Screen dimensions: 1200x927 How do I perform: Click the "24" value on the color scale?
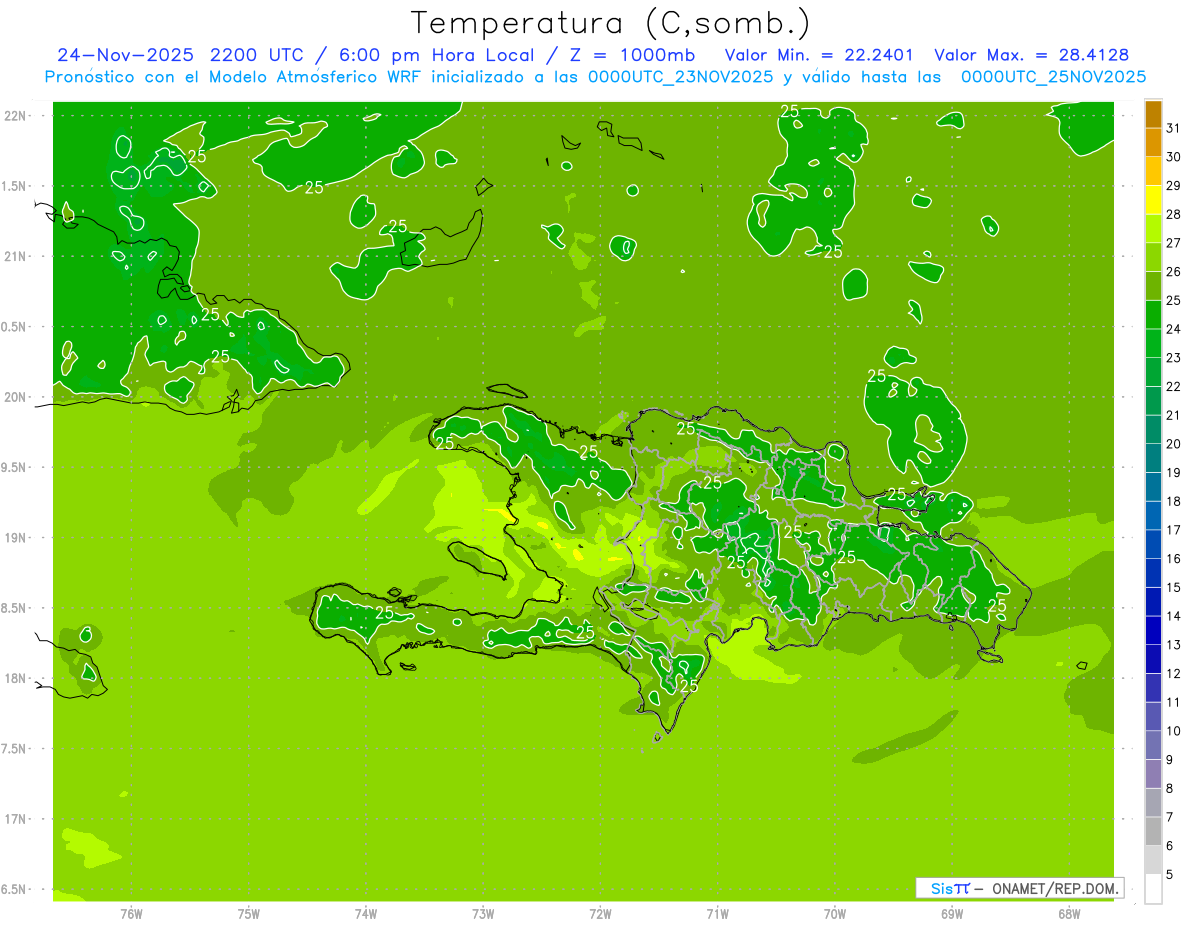(x=1174, y=329)
